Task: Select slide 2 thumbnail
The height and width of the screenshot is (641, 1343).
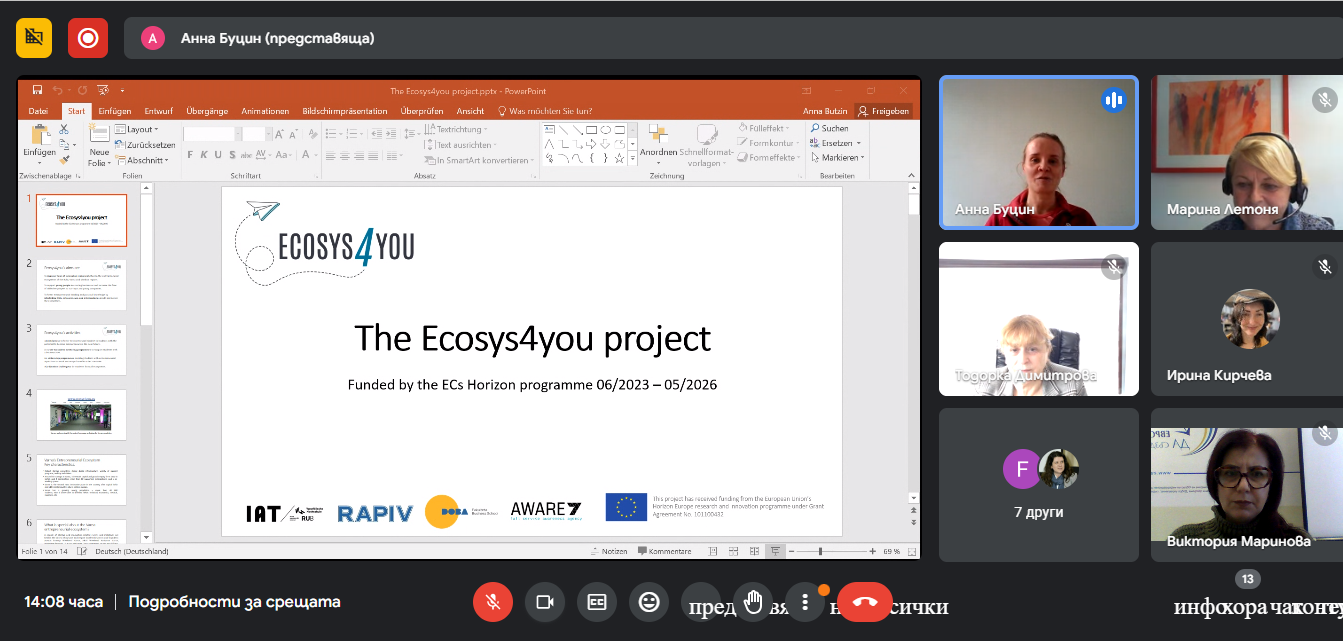Action: 82,284
